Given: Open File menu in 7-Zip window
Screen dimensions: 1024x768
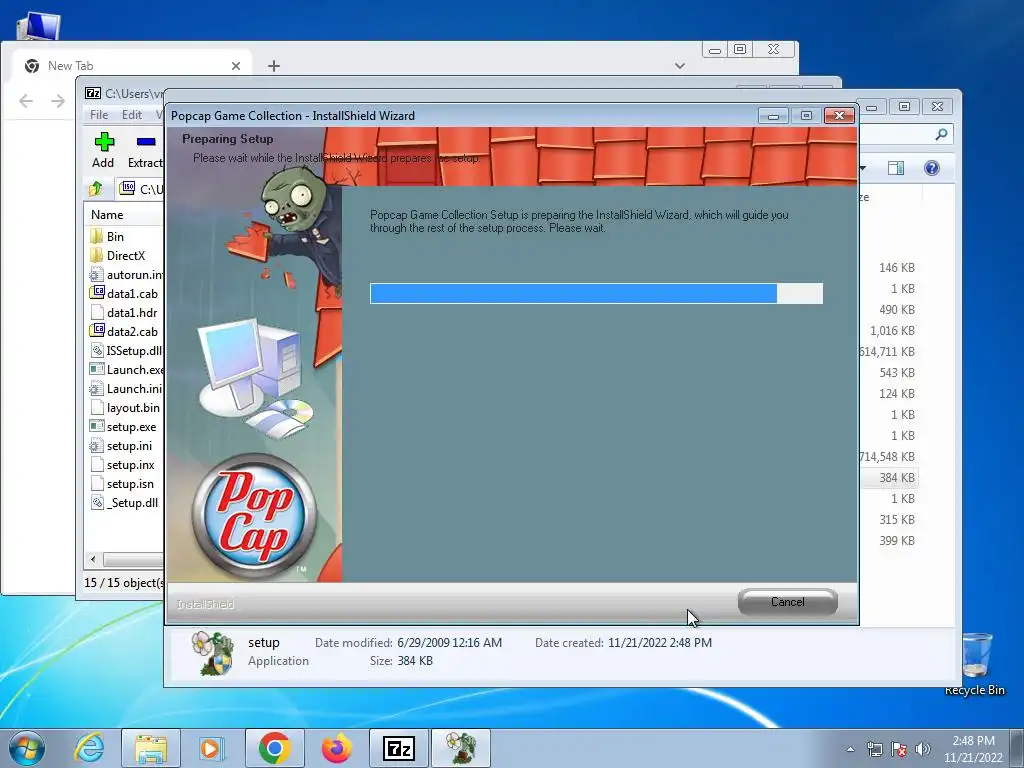Looking at the screenshot, I should [x=99, y=114].
